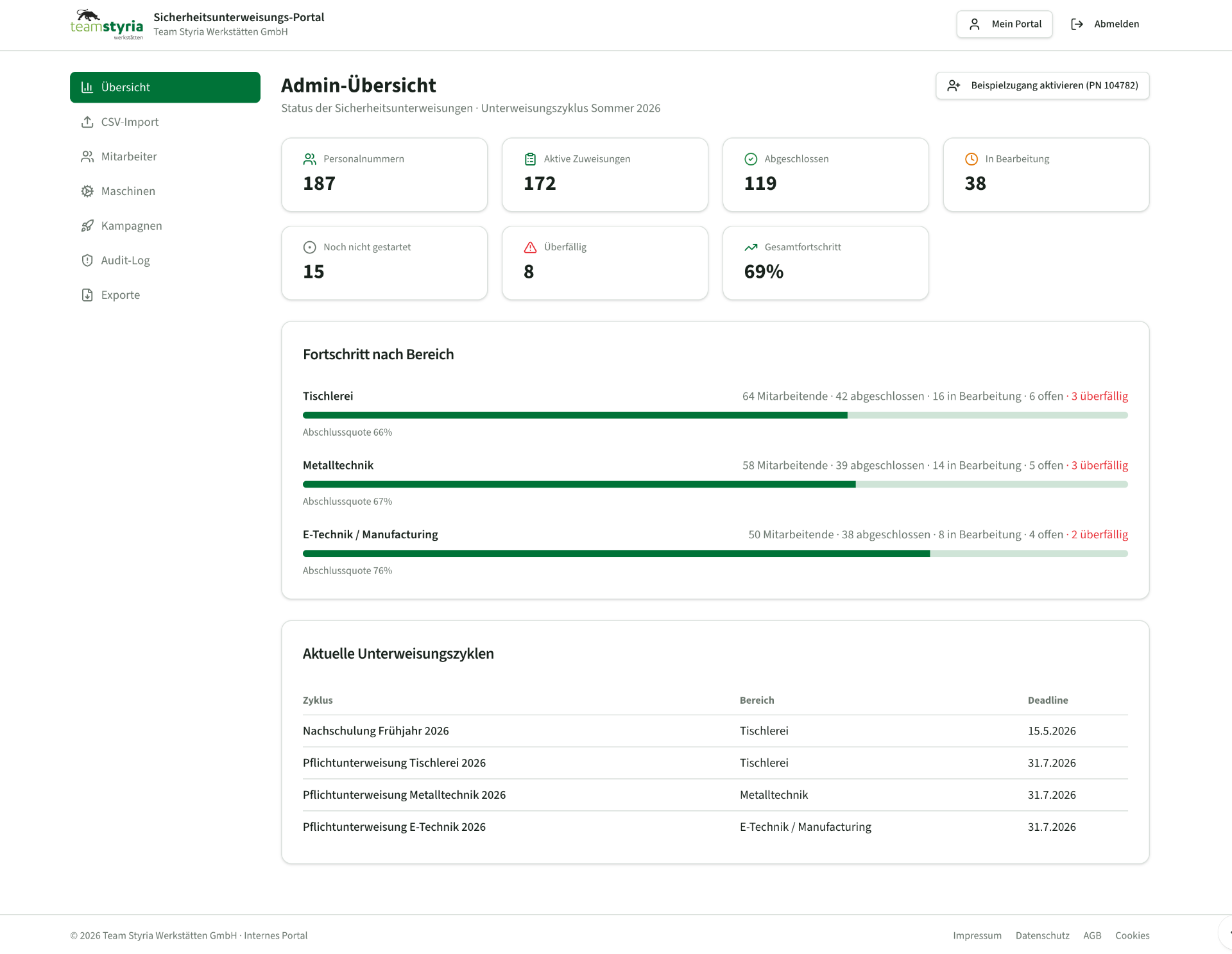Click the Bereich column header
1232x954 pixels.
(757, 701)
